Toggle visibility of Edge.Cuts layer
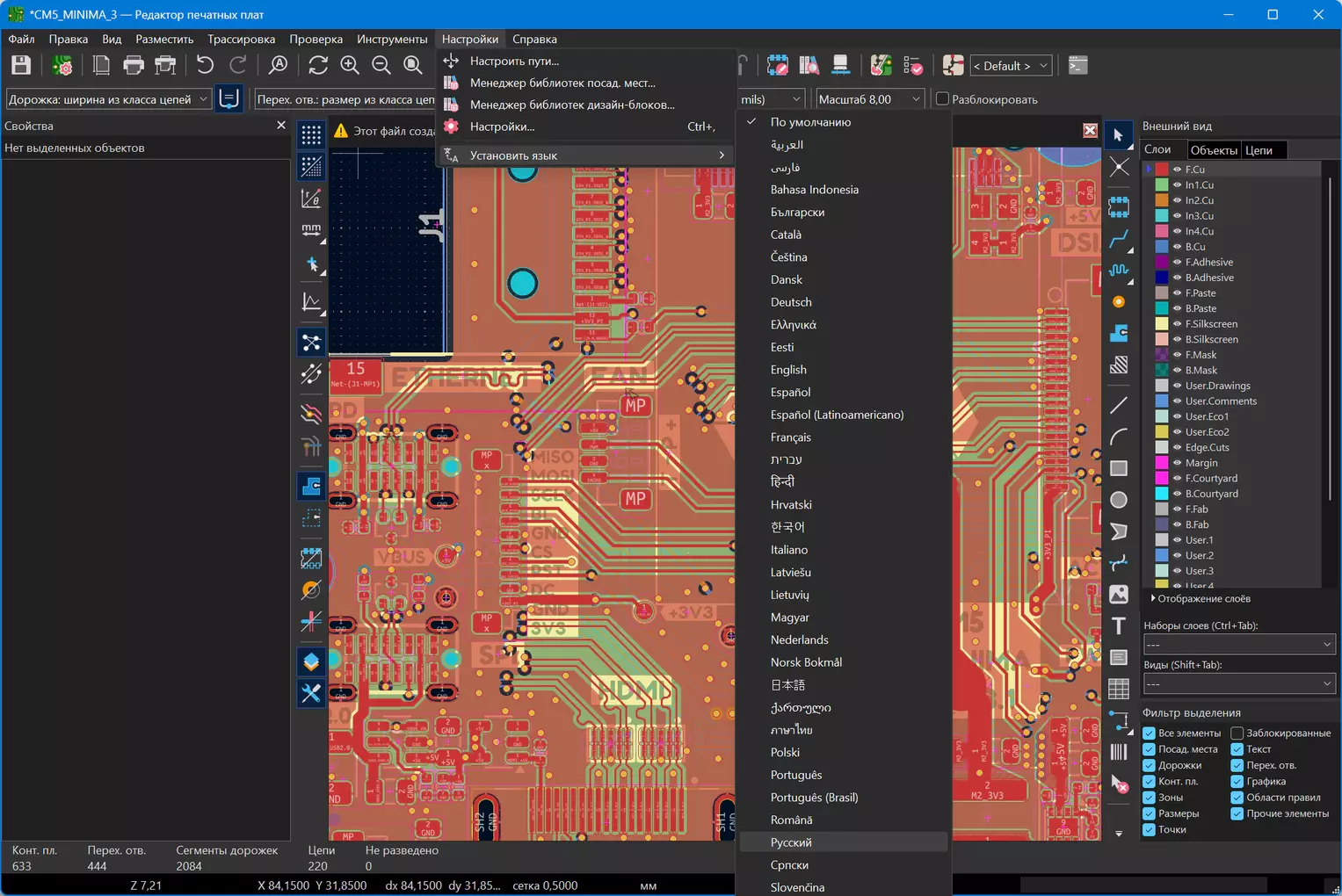1342x896 pixels. tap(1177, 447)
